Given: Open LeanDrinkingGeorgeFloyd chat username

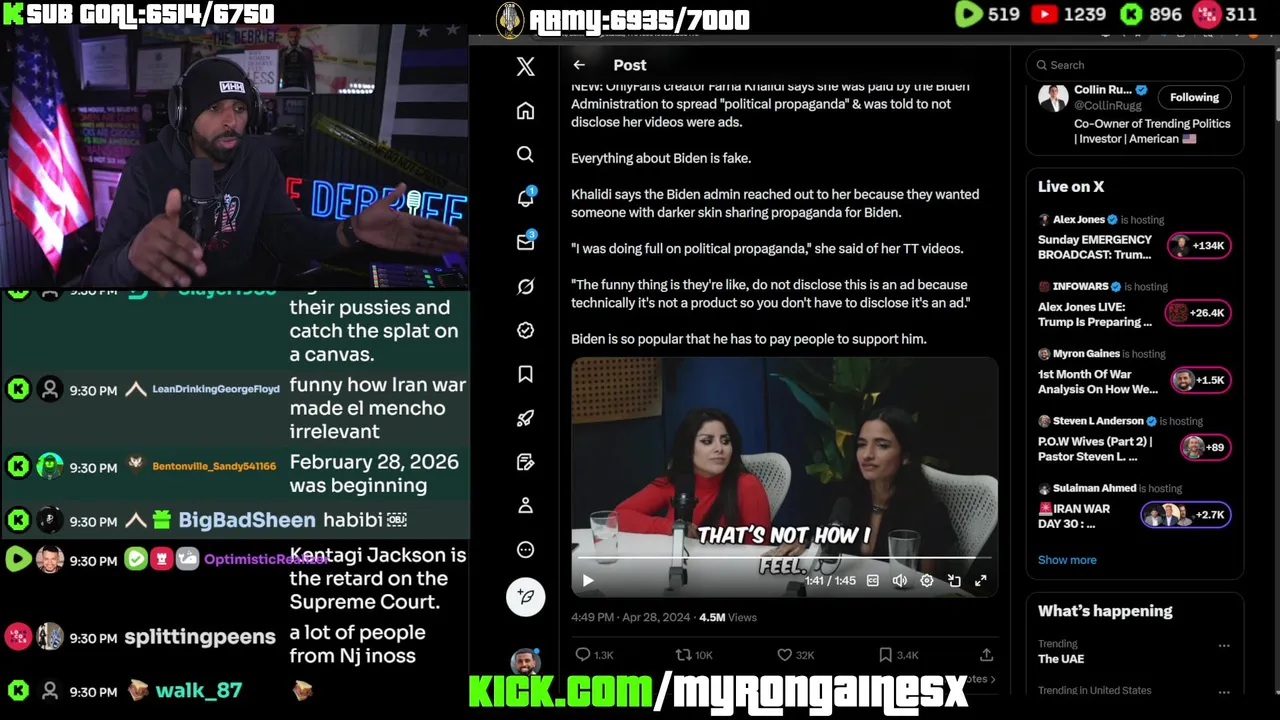Looking at the screenshot, I should point(215,389).
